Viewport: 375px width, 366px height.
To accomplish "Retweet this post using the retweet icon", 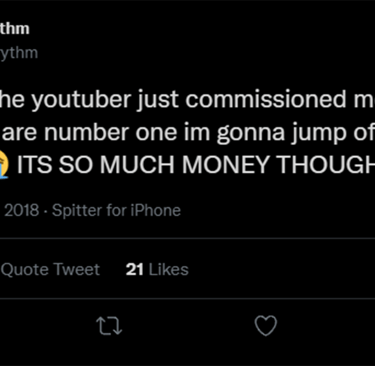I will (x=109, y=325).
